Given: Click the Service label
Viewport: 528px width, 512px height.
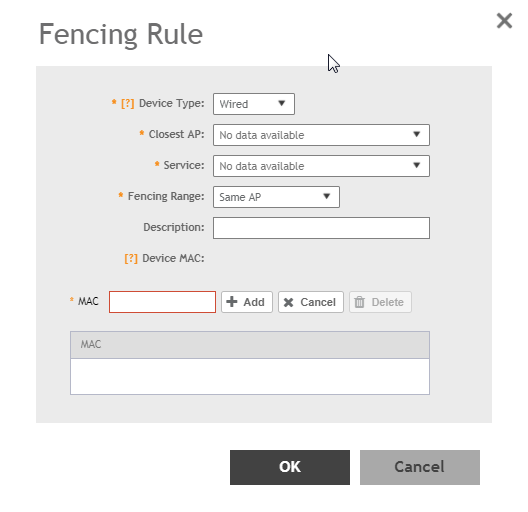Looking at the screenshot, I should (184, 165).
